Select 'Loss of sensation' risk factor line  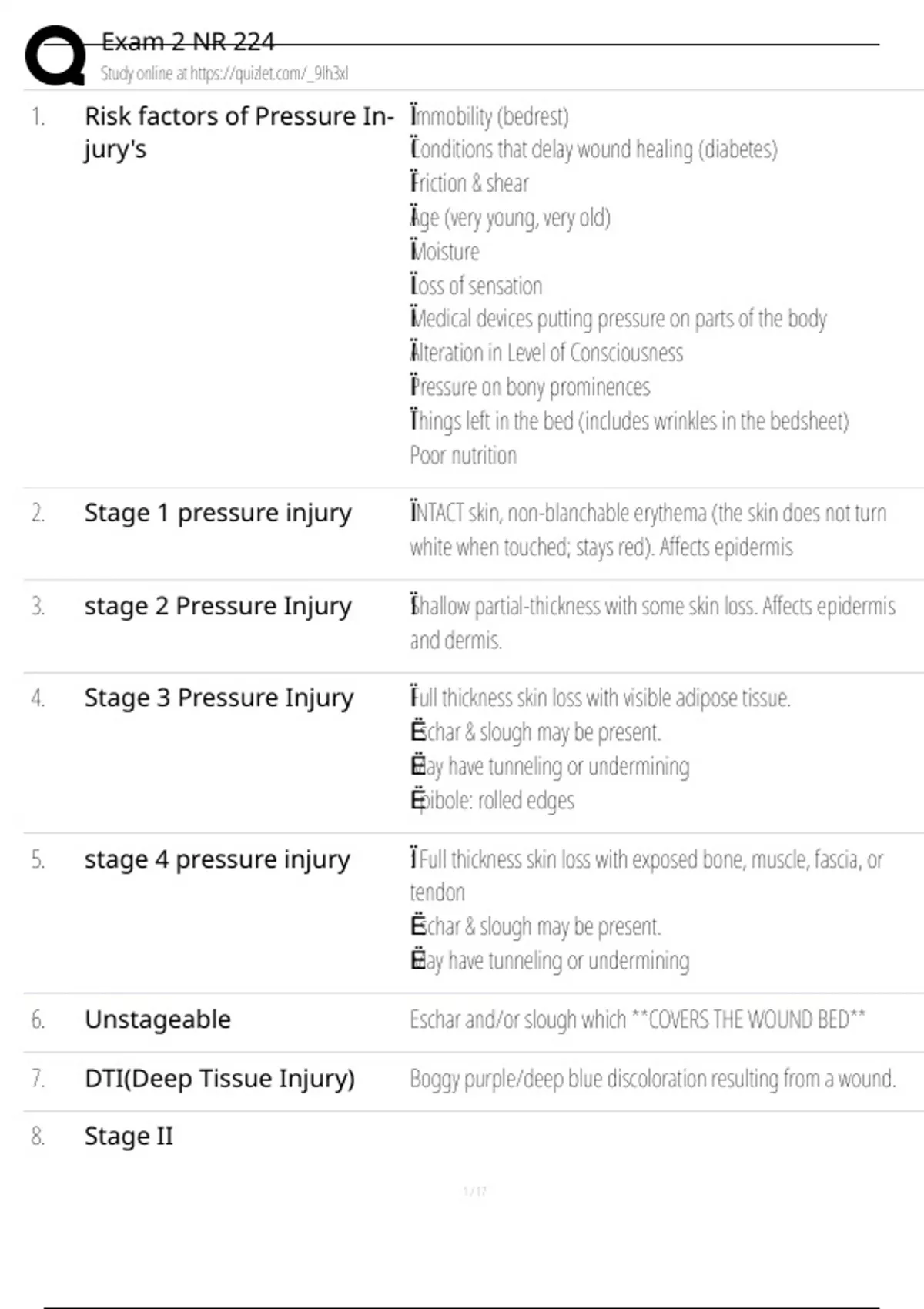tap(476, 286)
